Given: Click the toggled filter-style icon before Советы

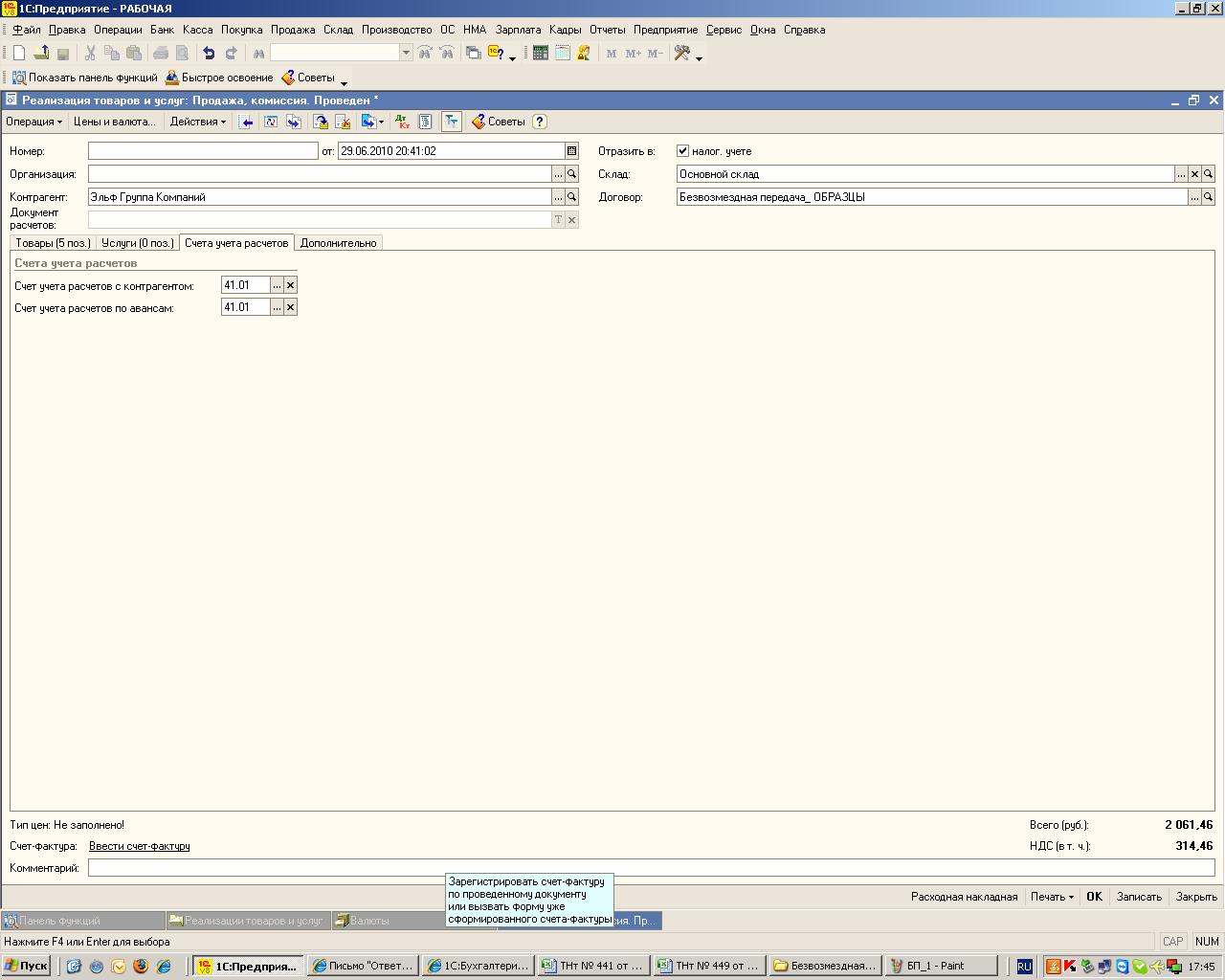Looking at the screenshot, I should pyautogui.click(x=451, y=122).
